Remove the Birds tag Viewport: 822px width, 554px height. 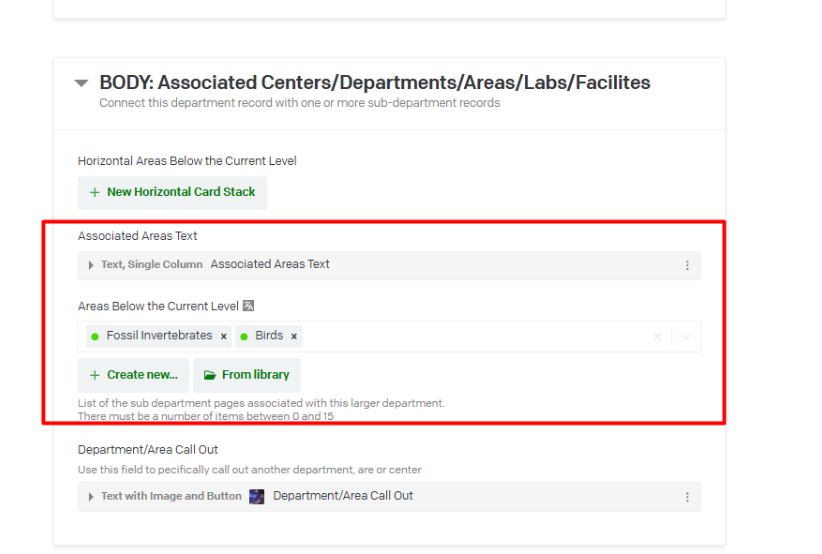(294, 336)
